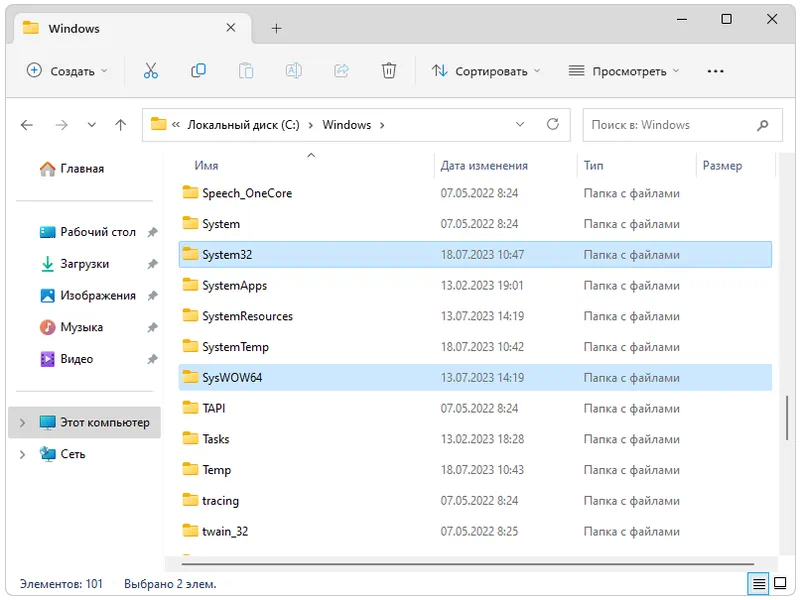Click Локальный диск (C:) breadcrumb
Screen dimensions: 800x600
point(243,125)
